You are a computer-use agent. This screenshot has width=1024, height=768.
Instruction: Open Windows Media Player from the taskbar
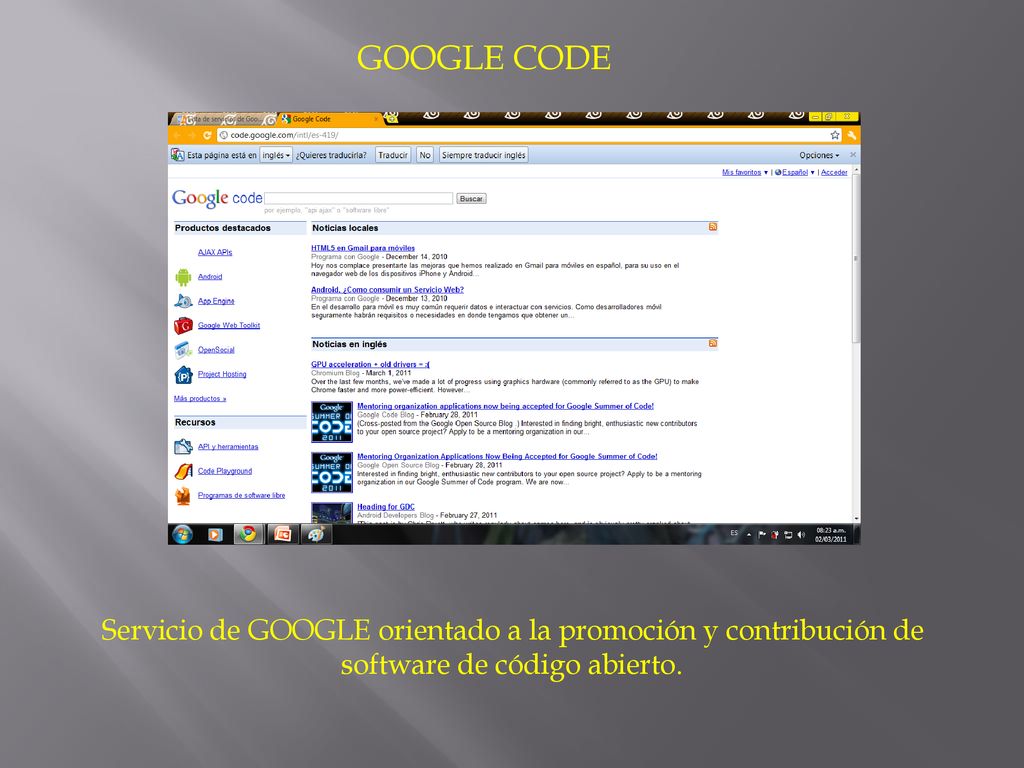215,535
